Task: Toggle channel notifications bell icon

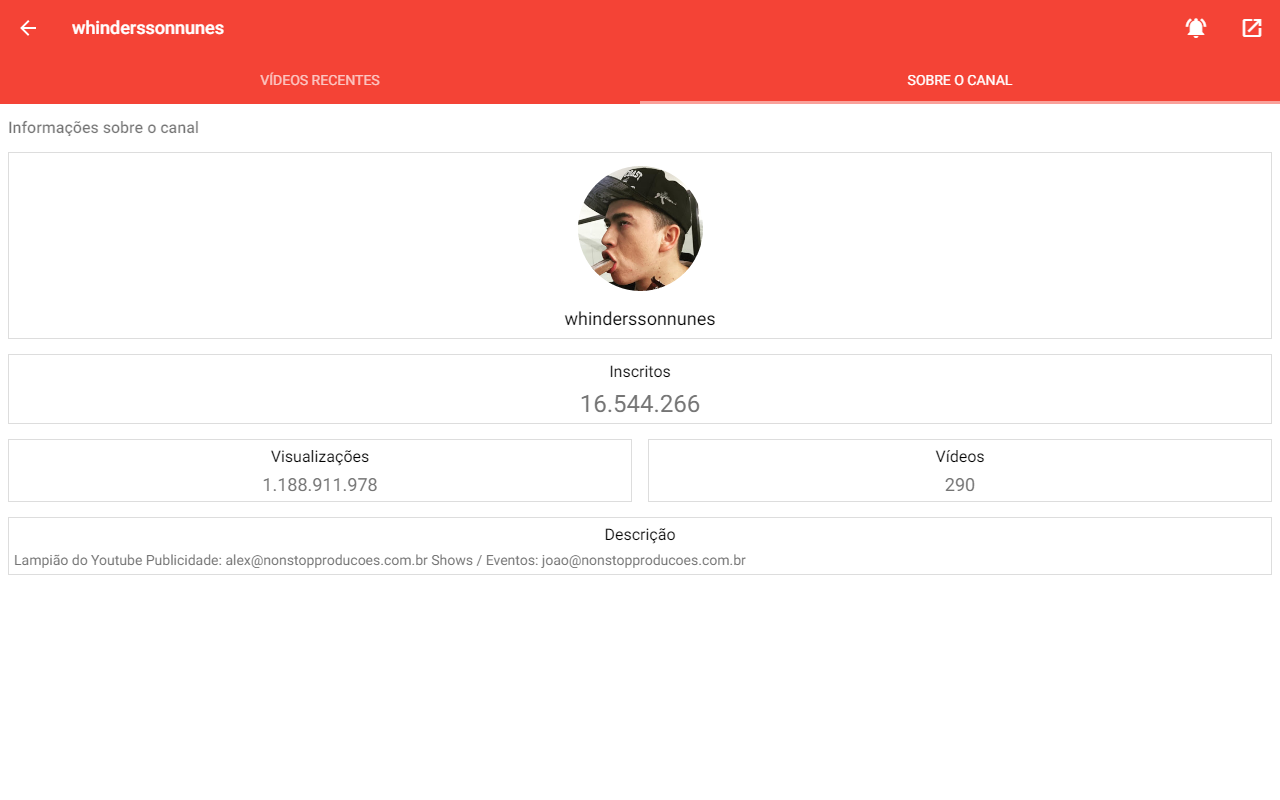Action: pyautogui.click(x=1196, y=28)
